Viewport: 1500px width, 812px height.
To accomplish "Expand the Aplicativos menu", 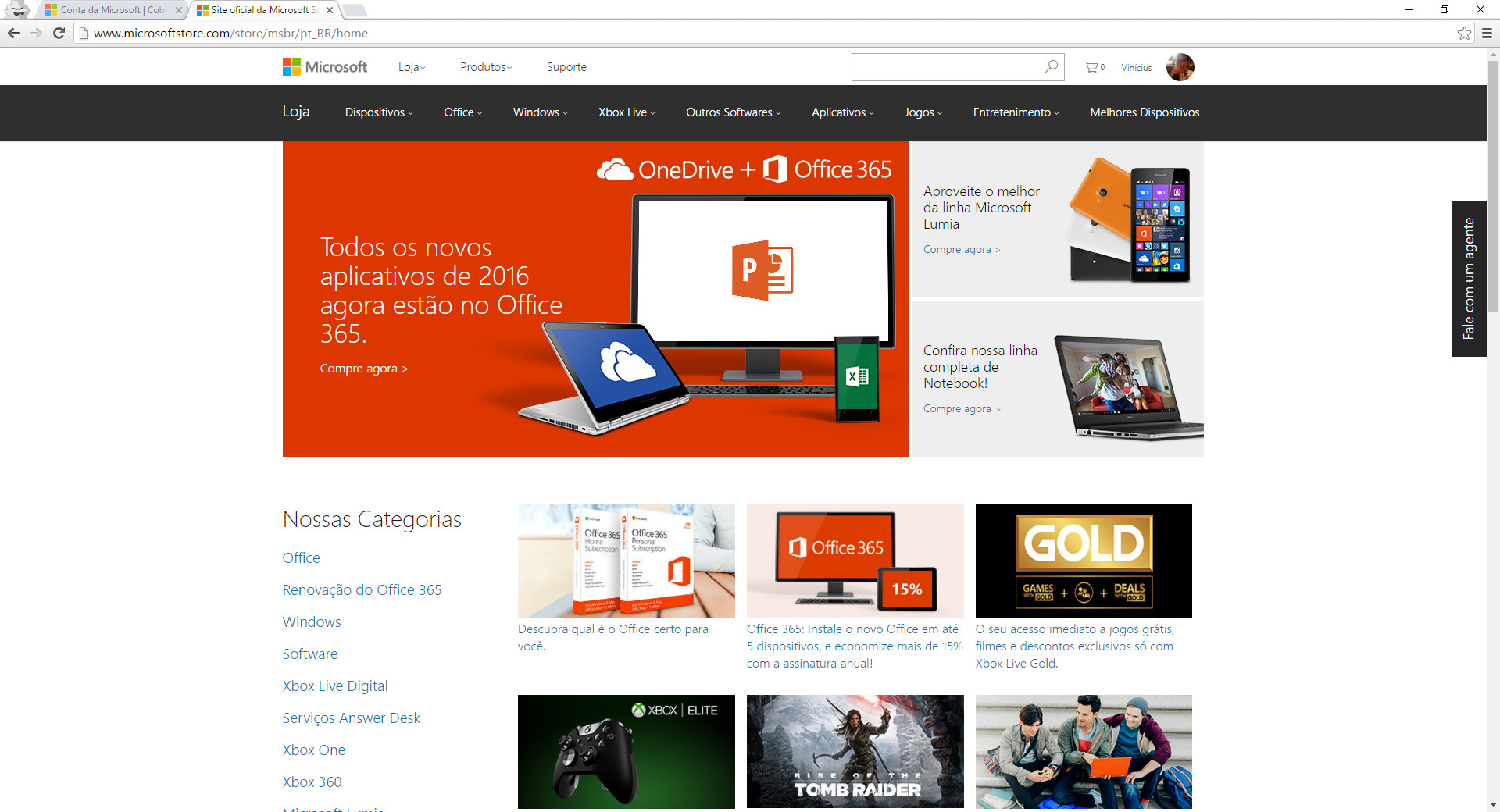I will [x=843, y=112].
